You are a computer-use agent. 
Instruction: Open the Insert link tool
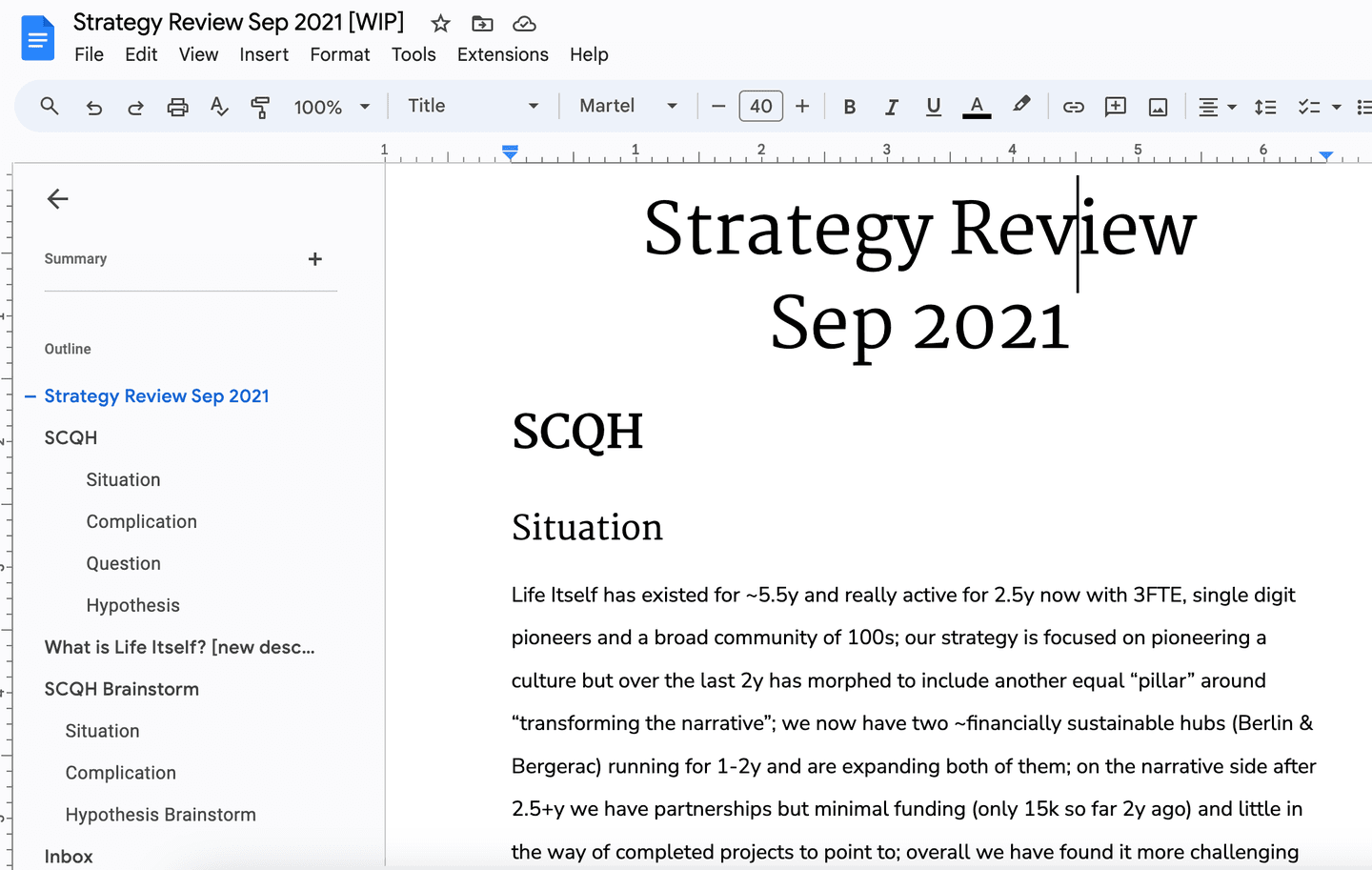[x=1074, y=106]
